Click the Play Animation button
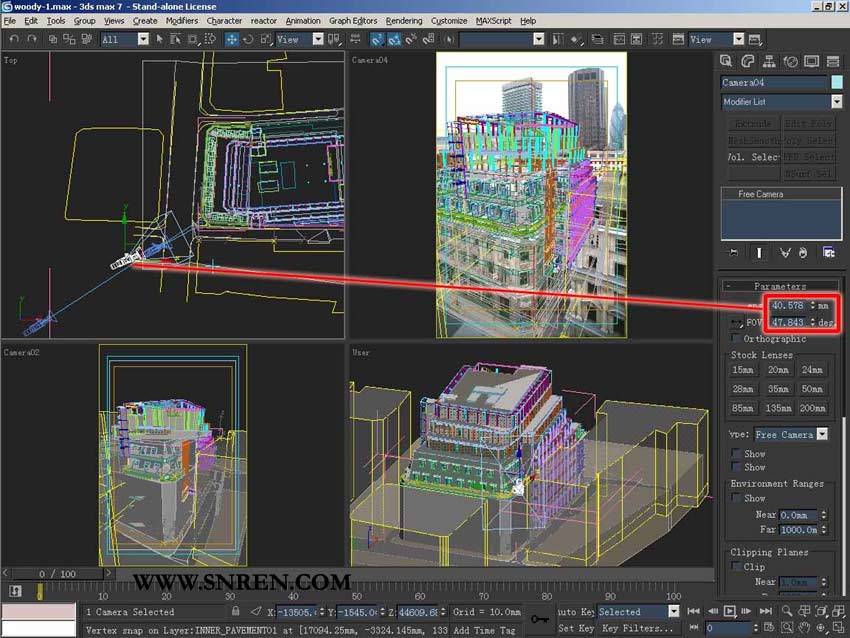The image size is (850, 638). click(730, 611)
